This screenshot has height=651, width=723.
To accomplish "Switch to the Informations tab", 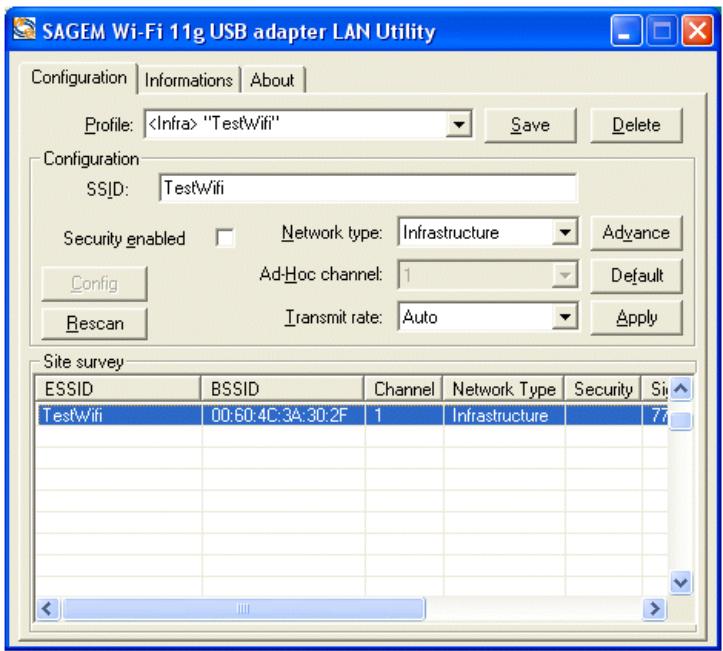I will [x=189, y=80].
